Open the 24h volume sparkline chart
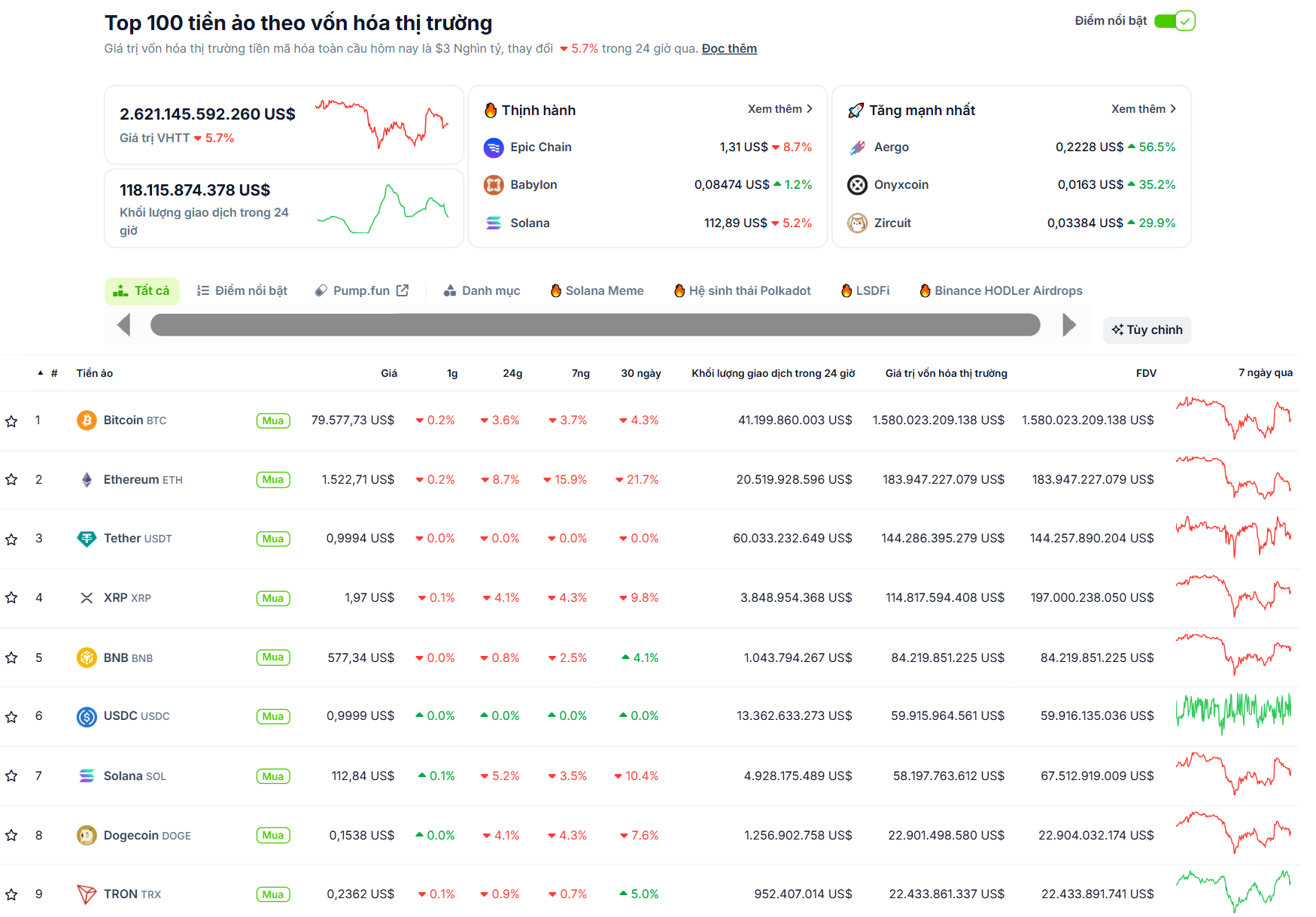 coord(382,208)
